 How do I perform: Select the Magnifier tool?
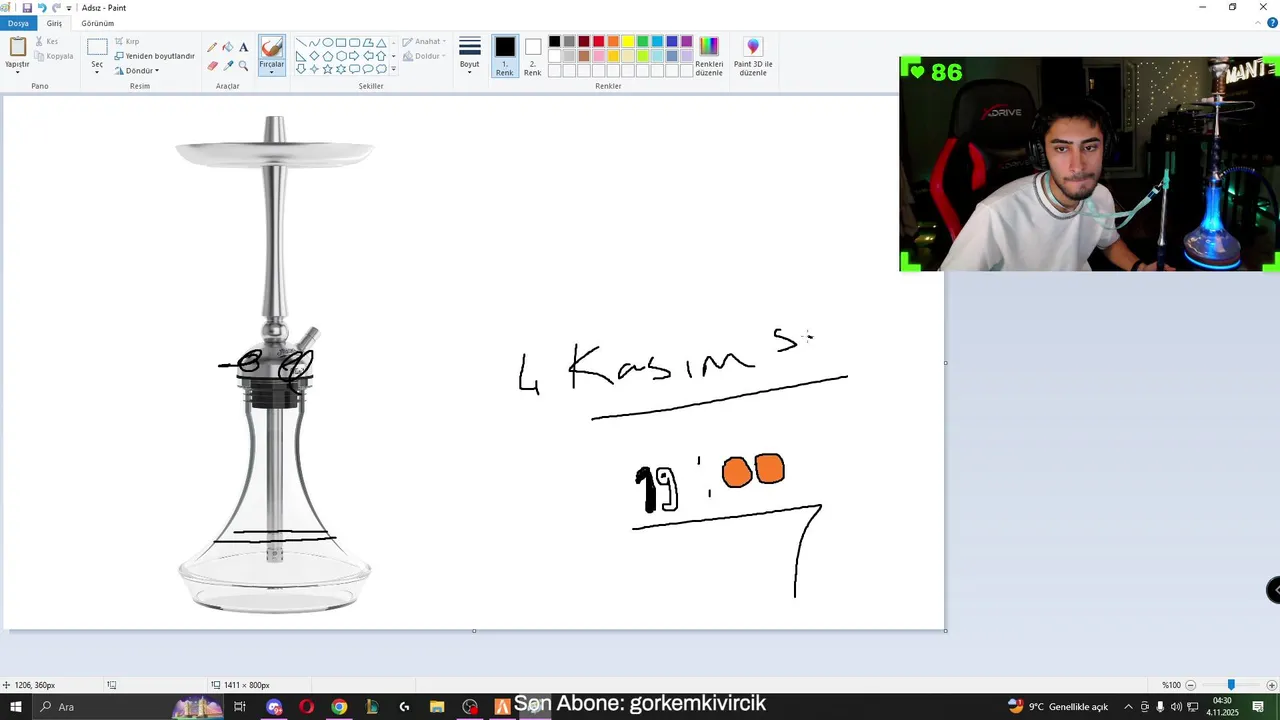pos(243,66)
